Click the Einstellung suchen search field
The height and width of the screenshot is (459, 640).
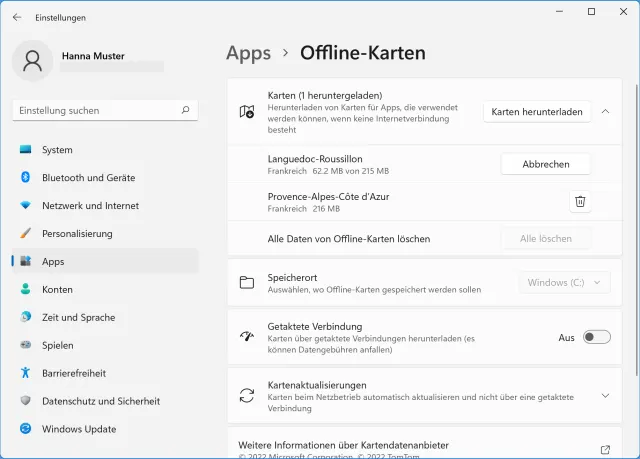point(95,110)
